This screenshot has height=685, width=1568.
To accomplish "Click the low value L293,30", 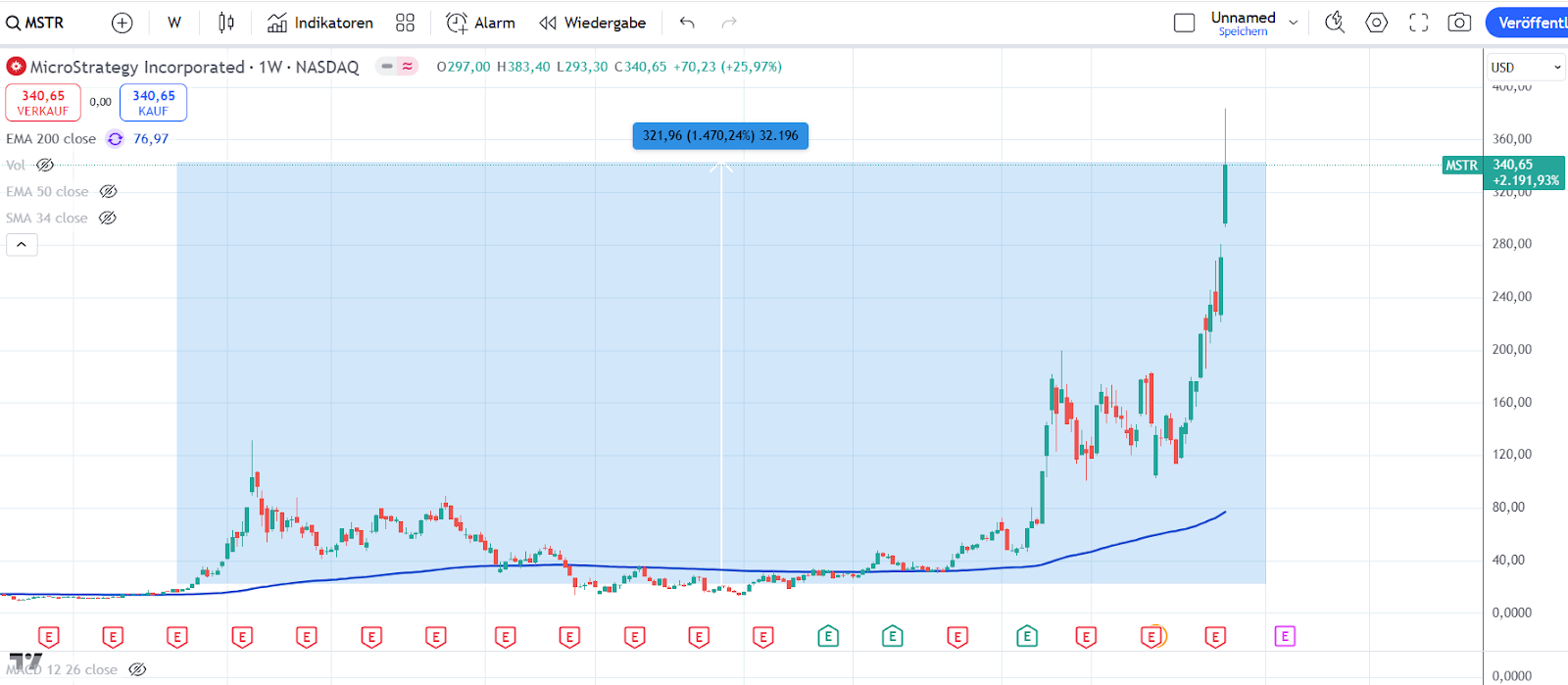I will pos(582,67).
